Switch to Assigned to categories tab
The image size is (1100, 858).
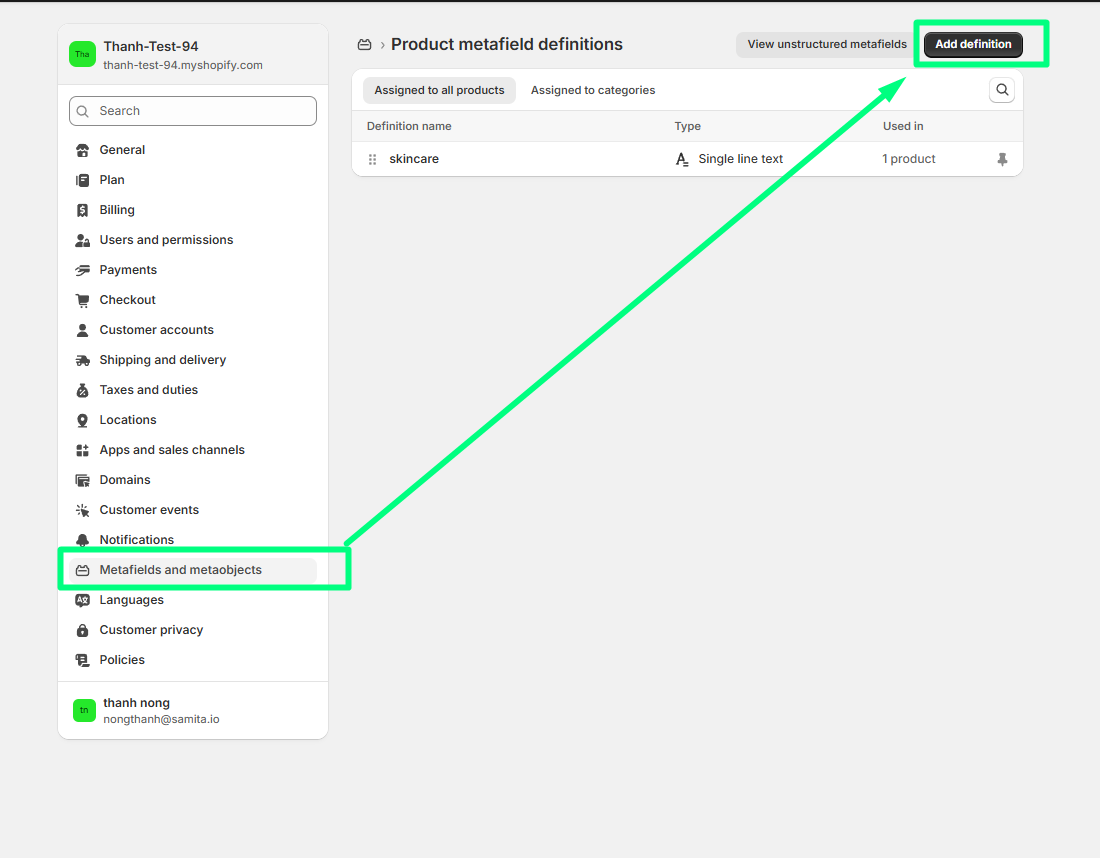point(593,91)
